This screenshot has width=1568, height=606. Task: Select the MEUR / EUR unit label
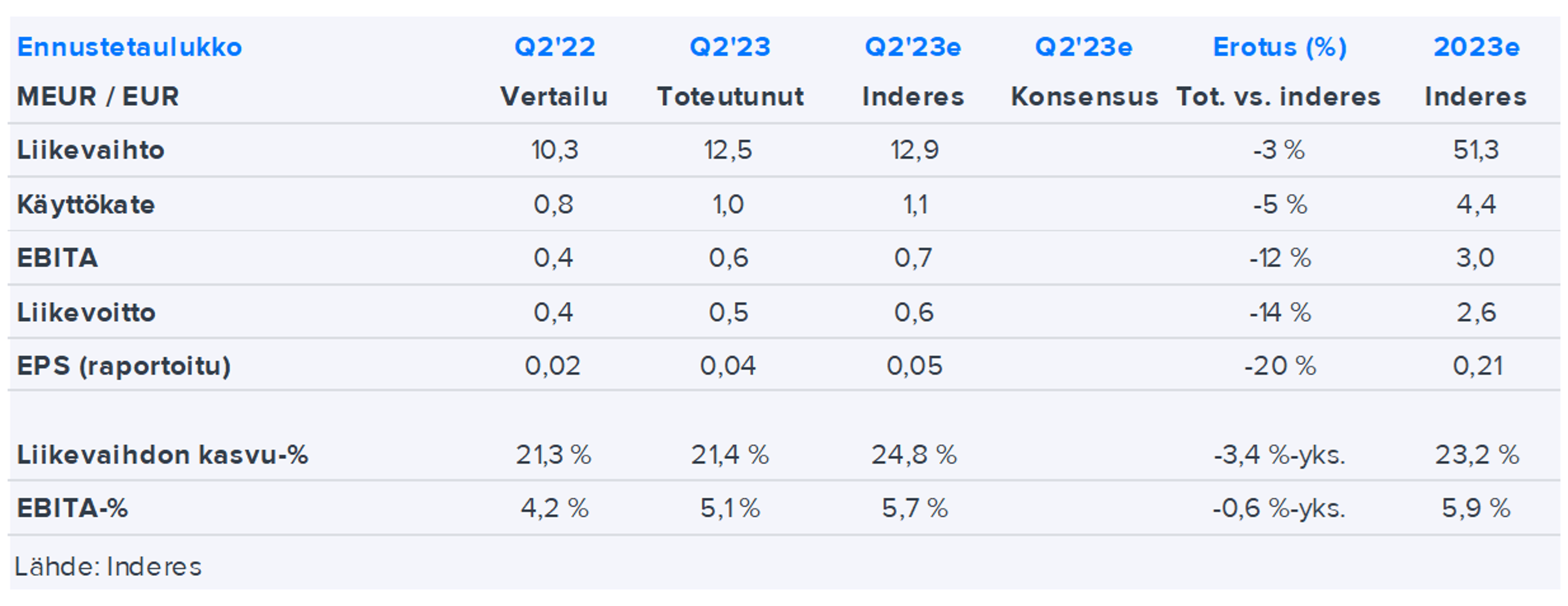[98, 96]
